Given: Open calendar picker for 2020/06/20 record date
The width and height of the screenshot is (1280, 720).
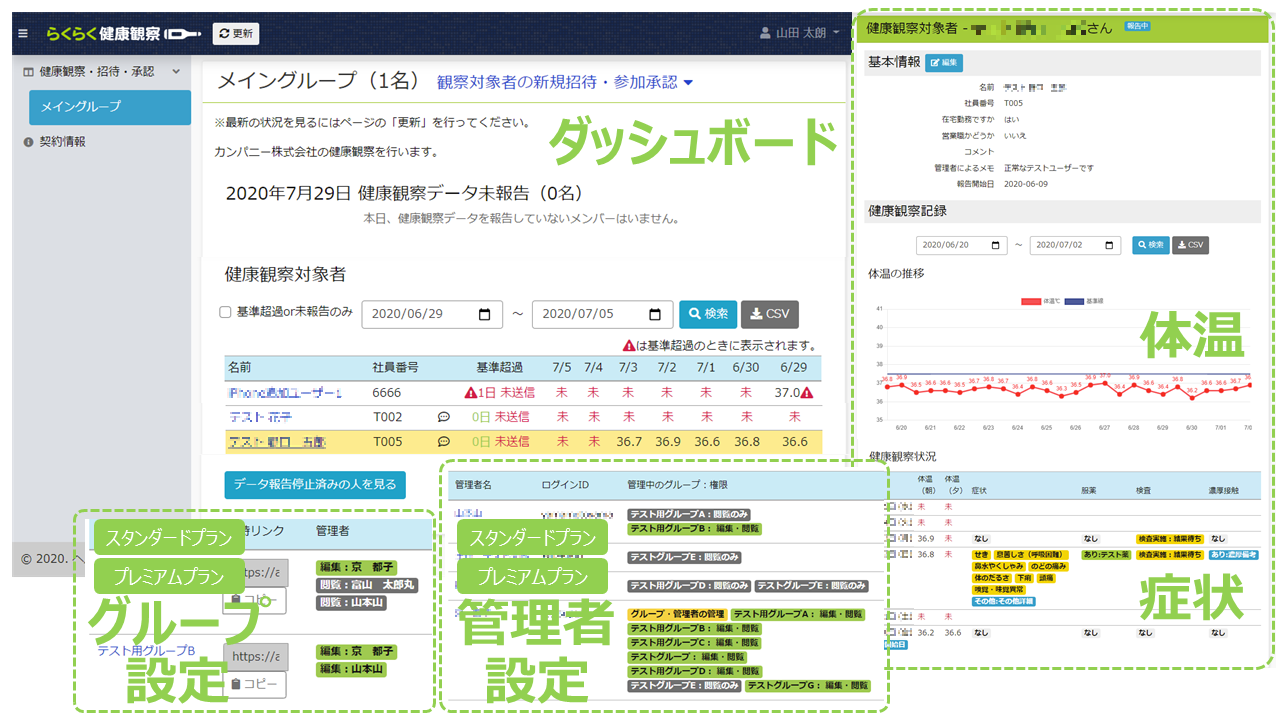Looking at the screenshot, I should coord(997,245).
